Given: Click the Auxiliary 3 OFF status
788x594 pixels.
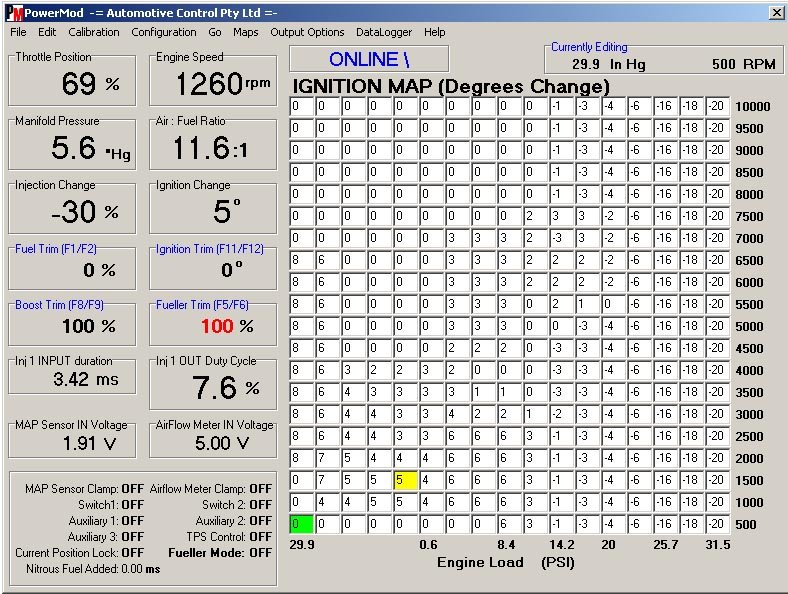Looking at the screenshot, I should coord(133,537).
